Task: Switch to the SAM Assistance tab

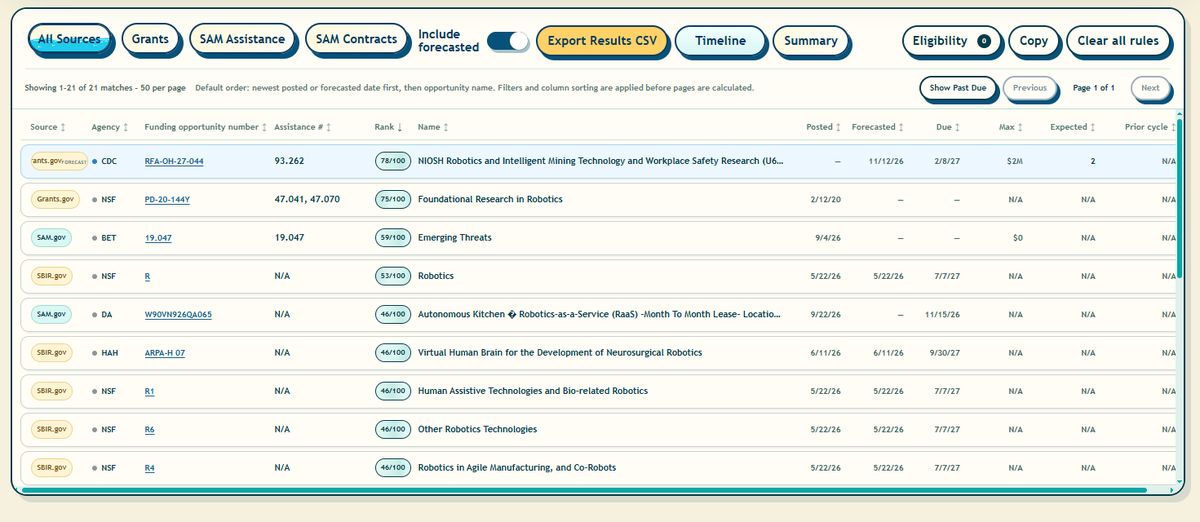Action: pos(242,40)
